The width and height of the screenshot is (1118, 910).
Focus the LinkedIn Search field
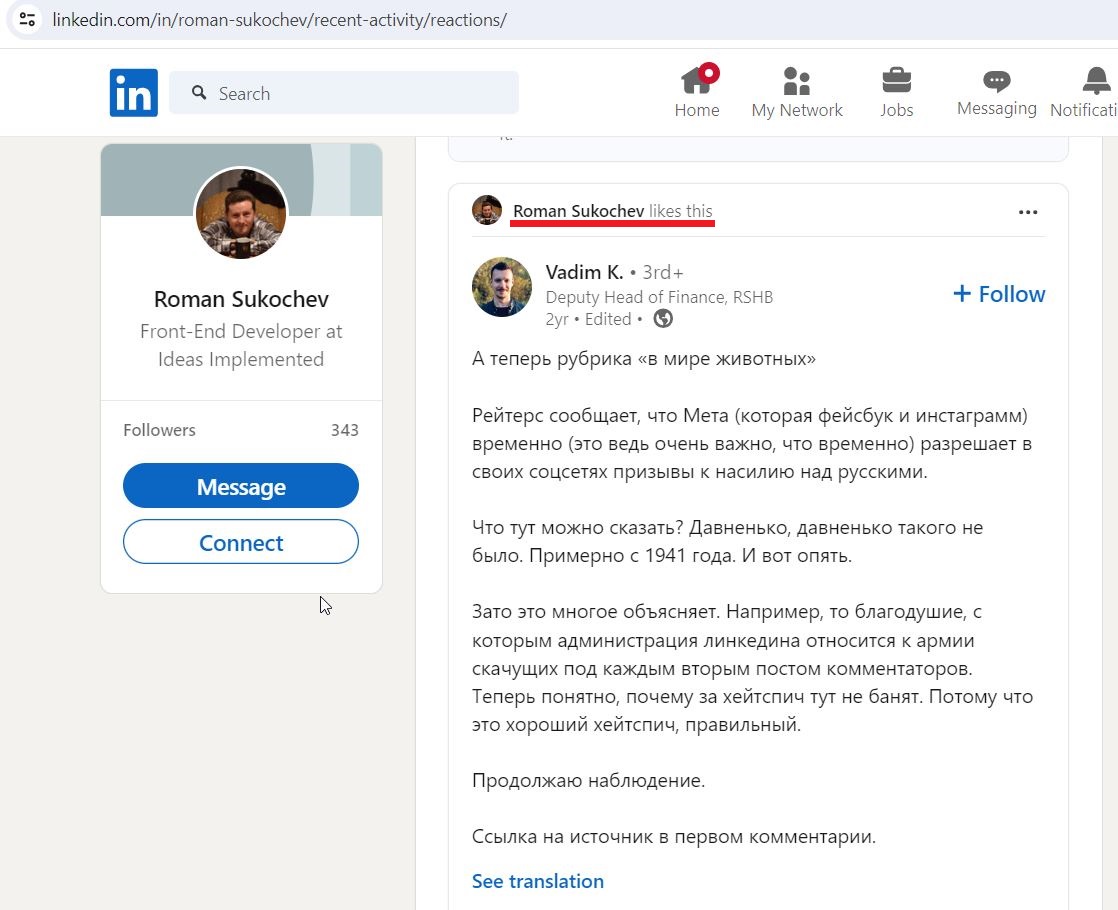[x=344, y=93]
